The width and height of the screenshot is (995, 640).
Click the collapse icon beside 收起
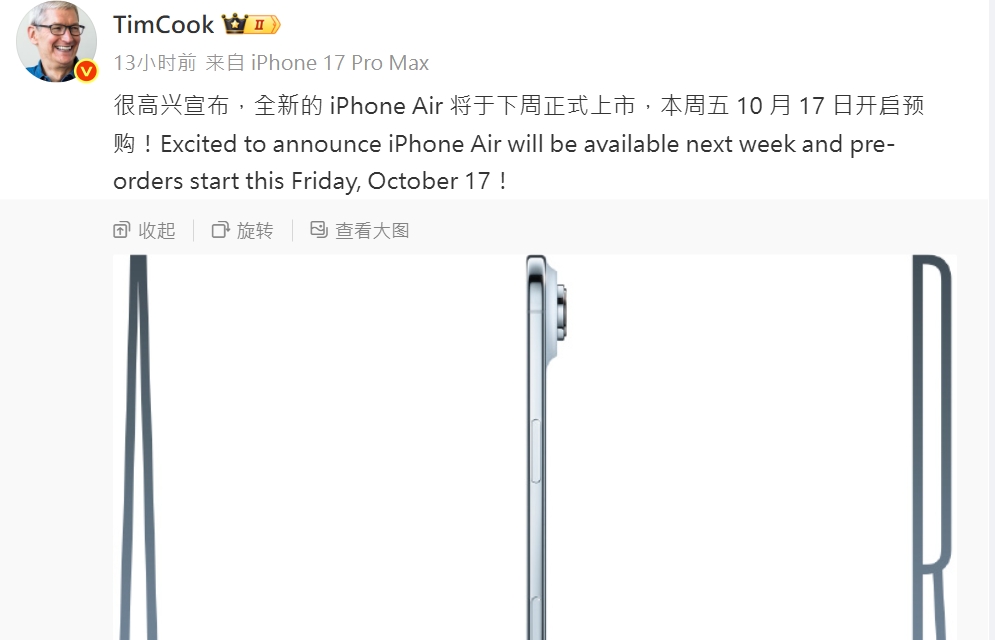click(x=121, y=230)
